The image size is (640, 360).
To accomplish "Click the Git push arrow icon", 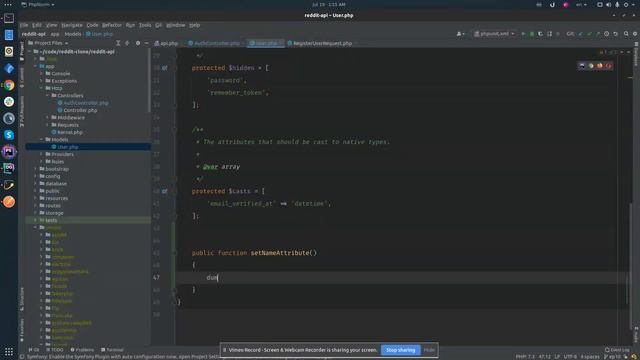I will 598,34.
